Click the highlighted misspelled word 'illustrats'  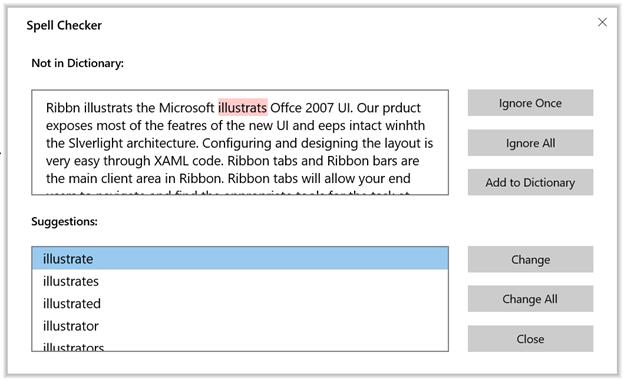tap(243, 107)
